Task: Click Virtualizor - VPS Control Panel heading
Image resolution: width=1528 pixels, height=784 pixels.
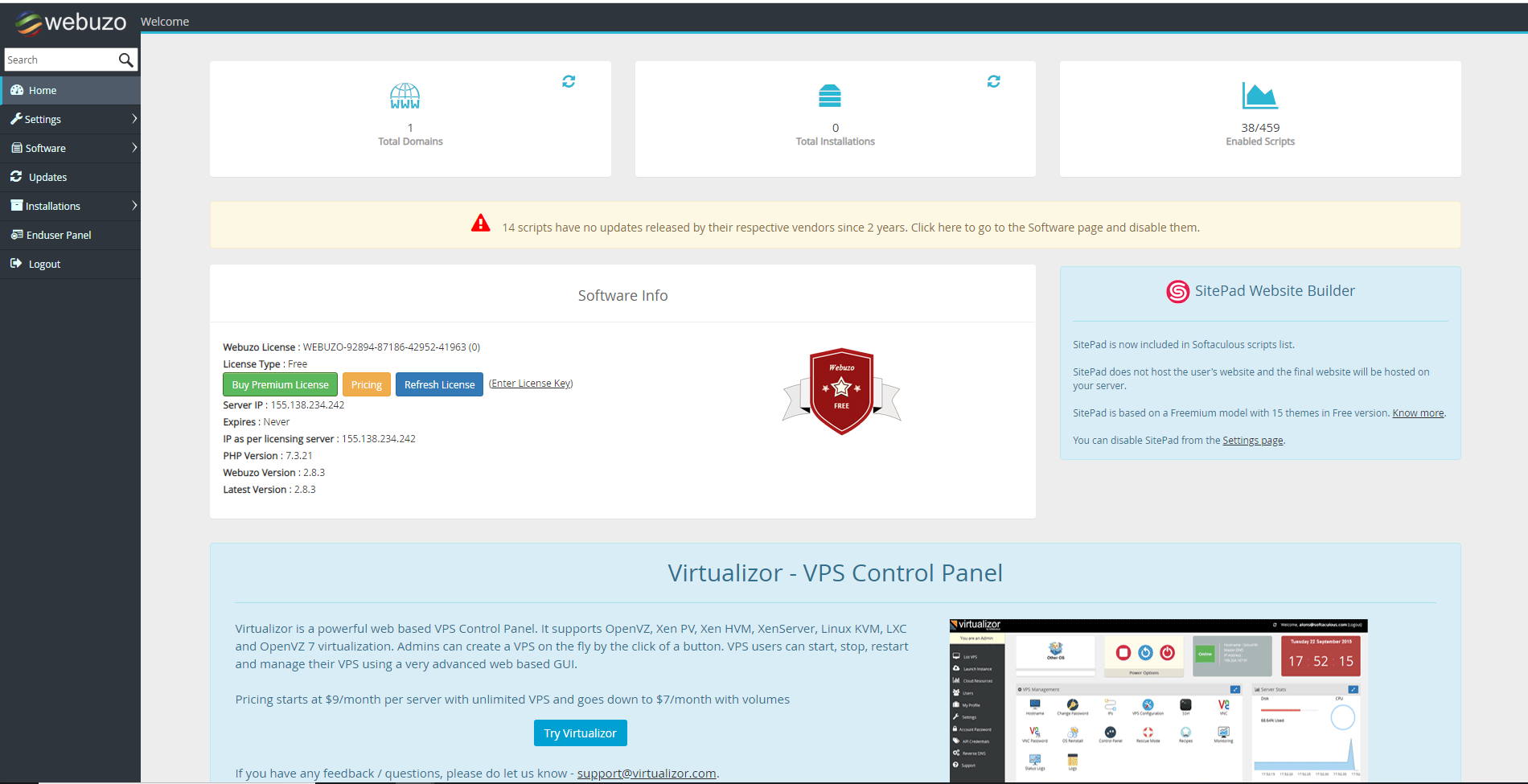Action: [835, 573]
